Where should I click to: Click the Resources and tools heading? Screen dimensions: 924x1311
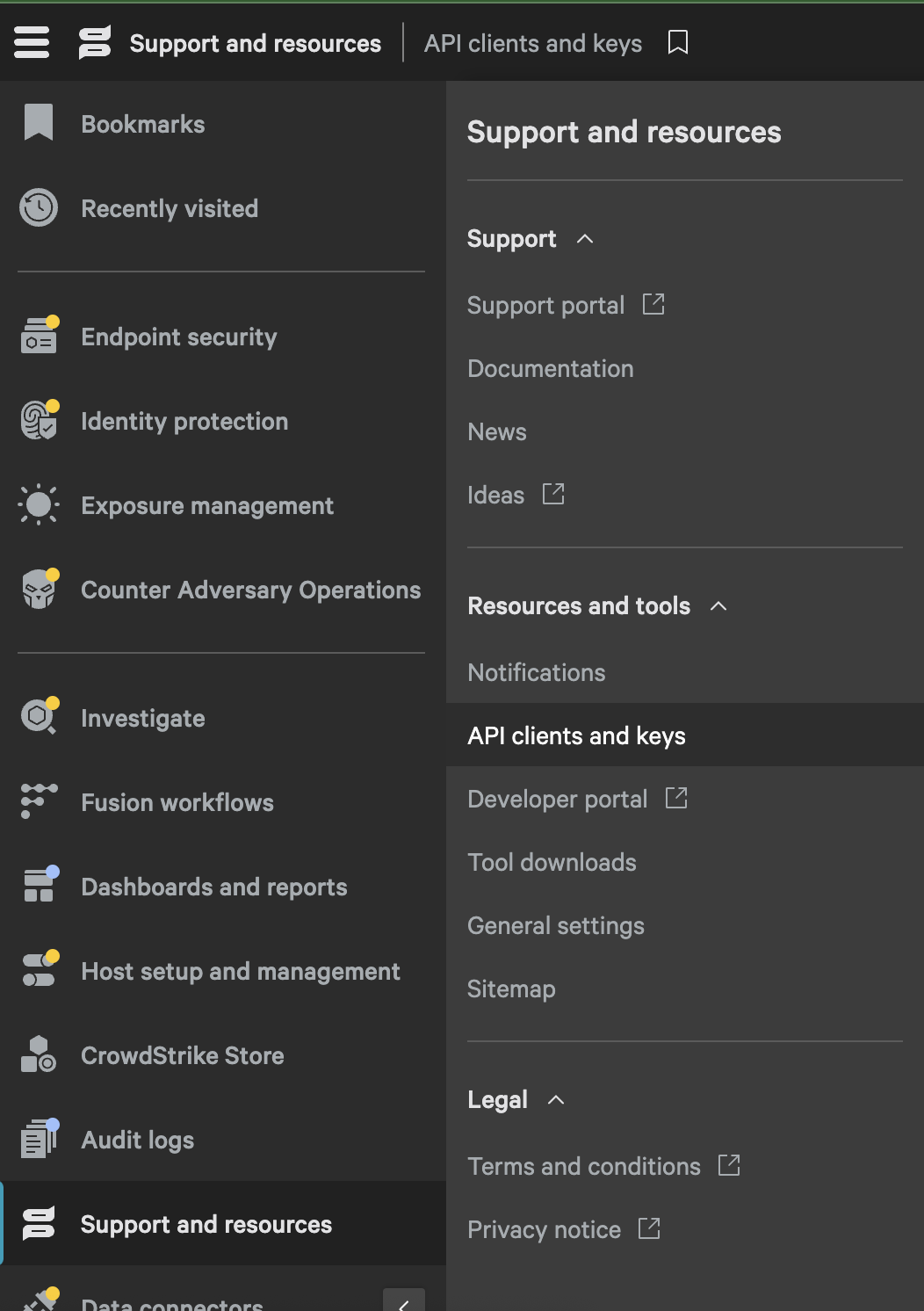click(x=579, y=606)
